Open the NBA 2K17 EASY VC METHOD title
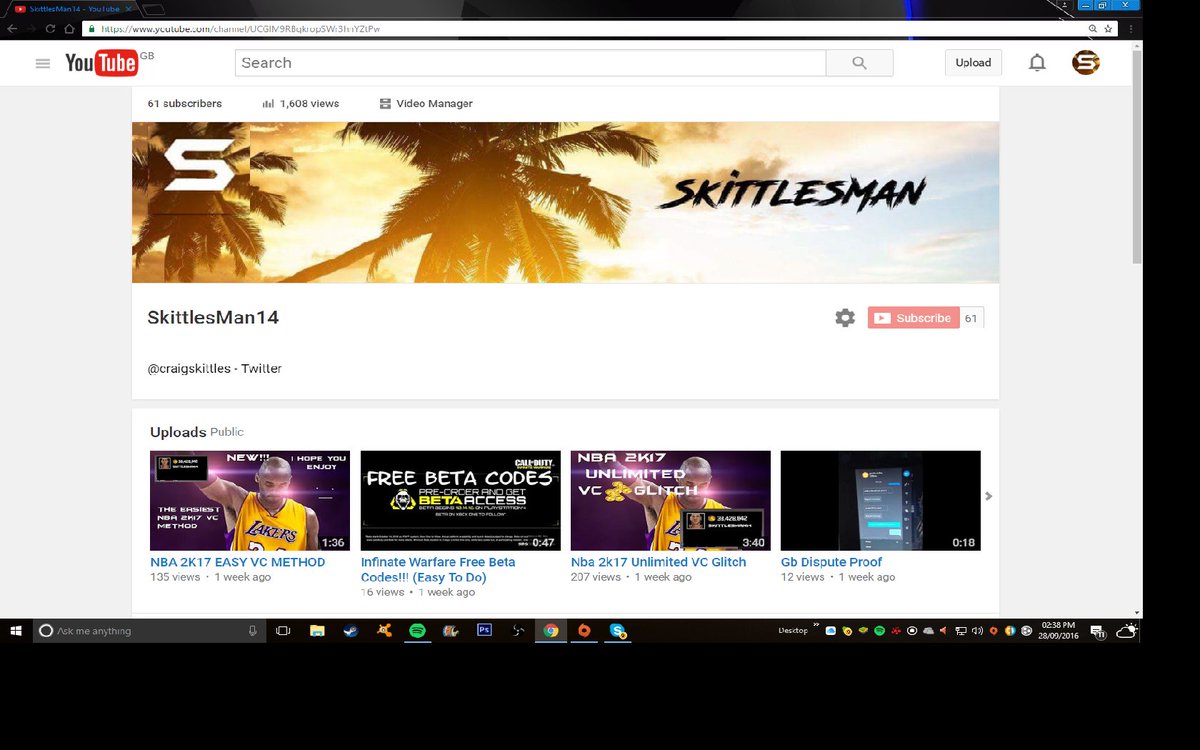 238,562
